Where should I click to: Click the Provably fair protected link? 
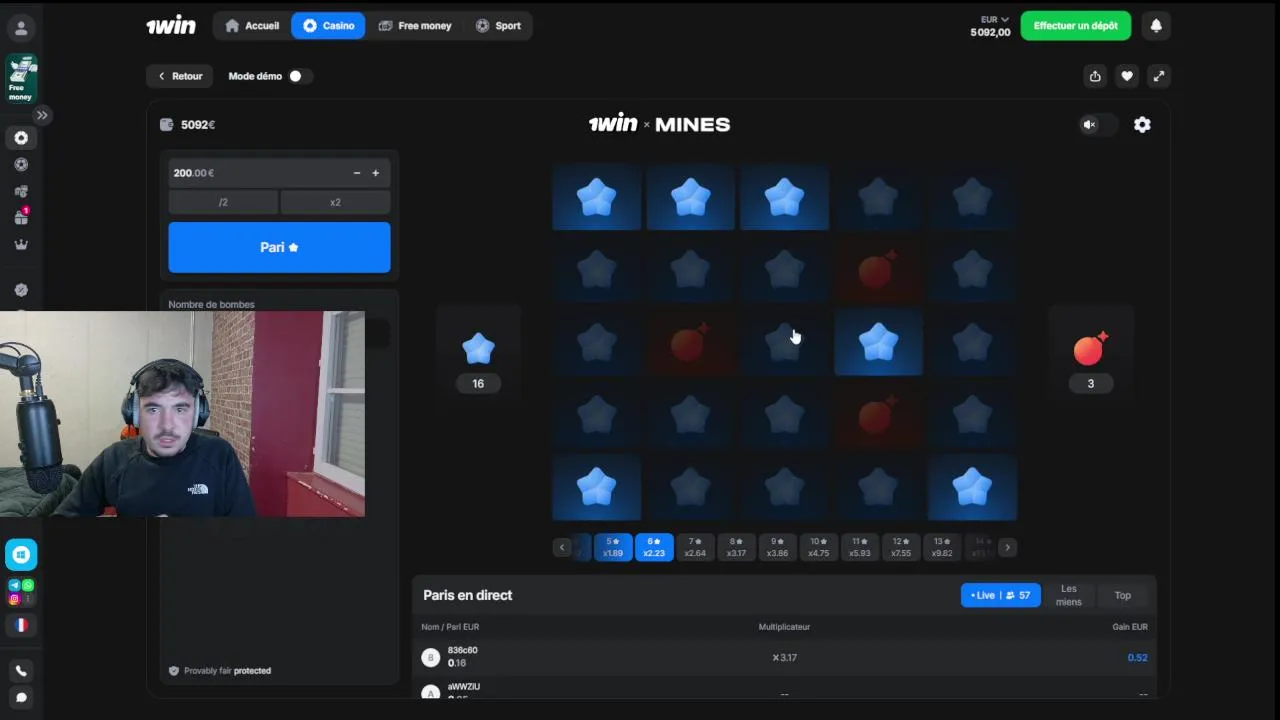pos(220,671)
